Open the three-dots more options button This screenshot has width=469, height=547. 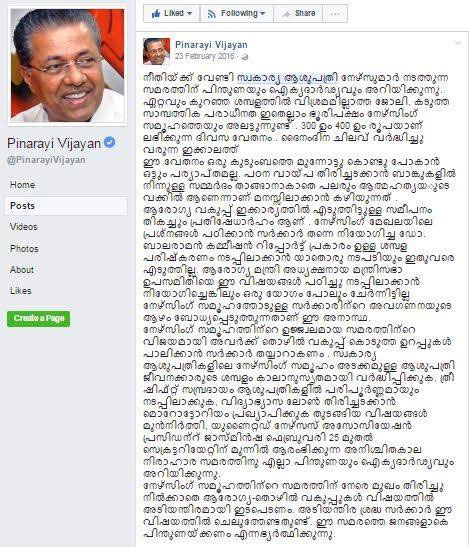[335, 14]
